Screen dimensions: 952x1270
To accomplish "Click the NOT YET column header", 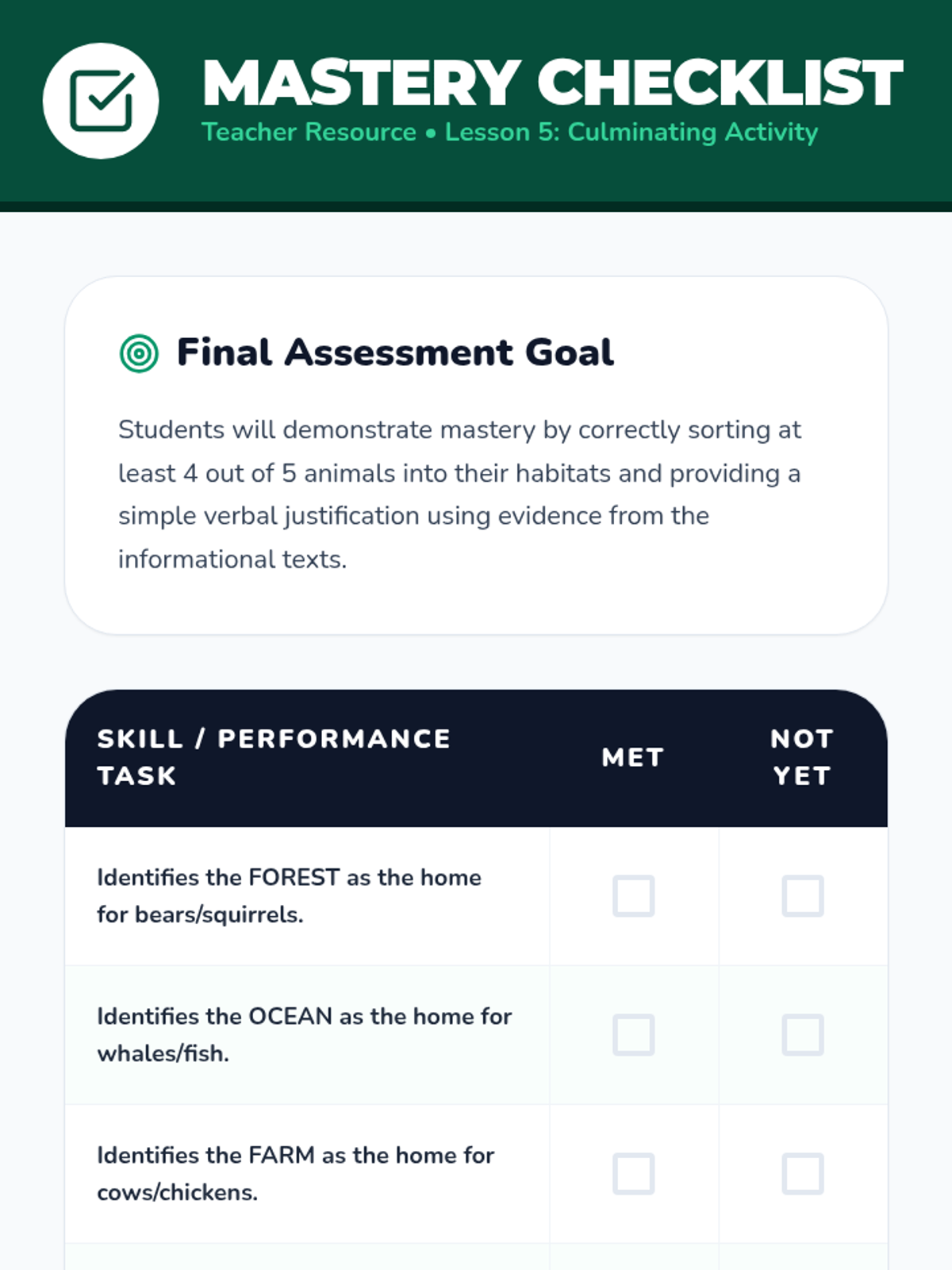I will pyautogui.click(x=802, y=757).
